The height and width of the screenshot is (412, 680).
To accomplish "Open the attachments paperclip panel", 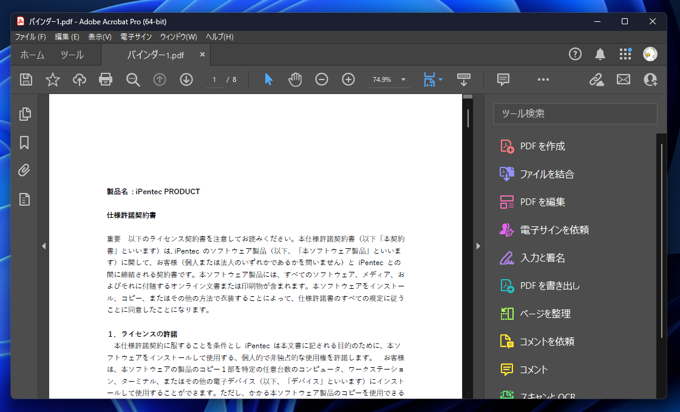I will [x=24, y=170].
